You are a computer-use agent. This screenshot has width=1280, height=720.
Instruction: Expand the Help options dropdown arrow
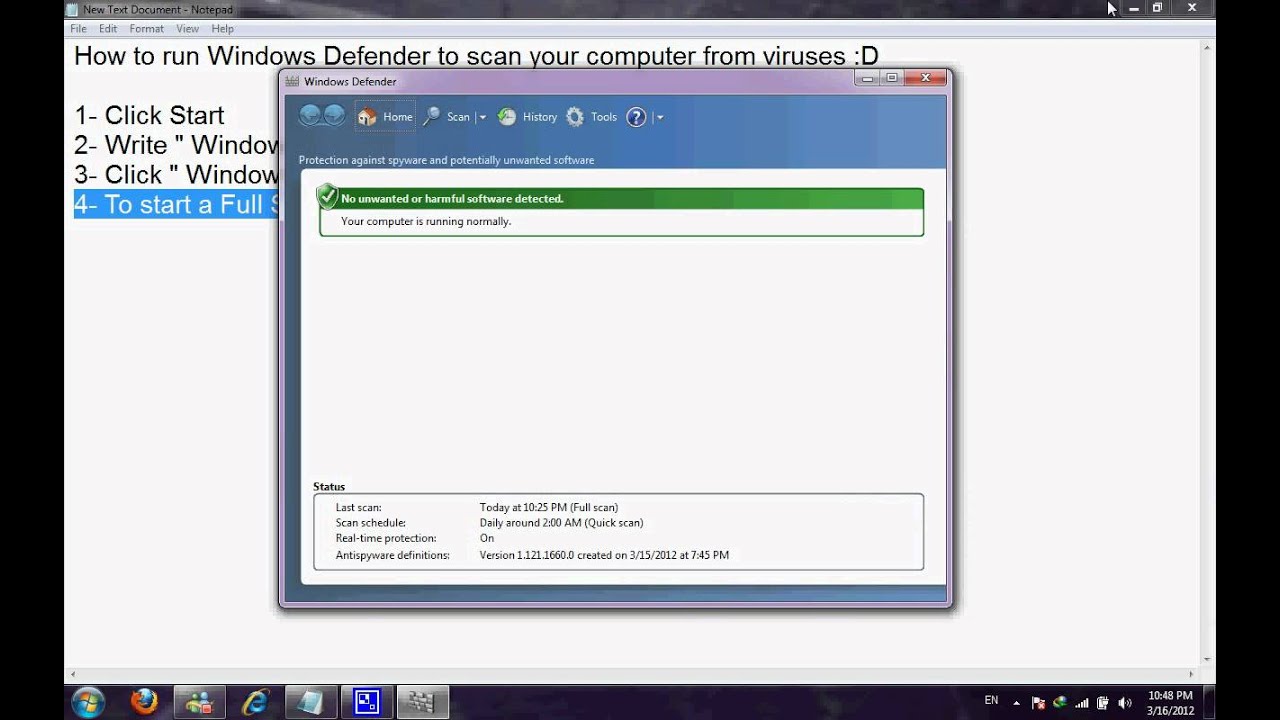coord(659,117)
